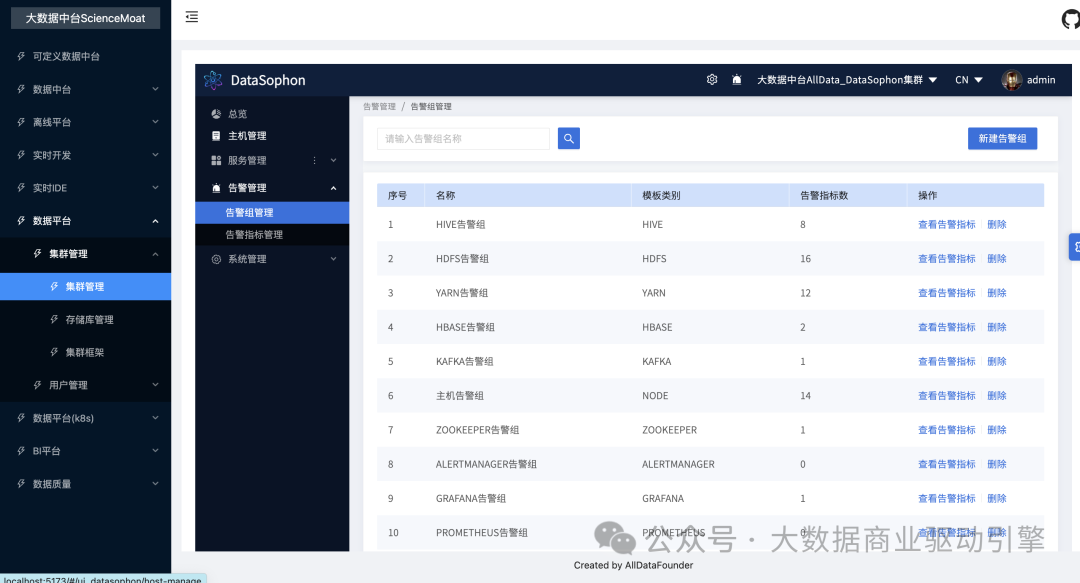Click the blue floating tab on right edge
Image resolution: width=1080 pixels, height=583 pixels.
(1075, 246)
